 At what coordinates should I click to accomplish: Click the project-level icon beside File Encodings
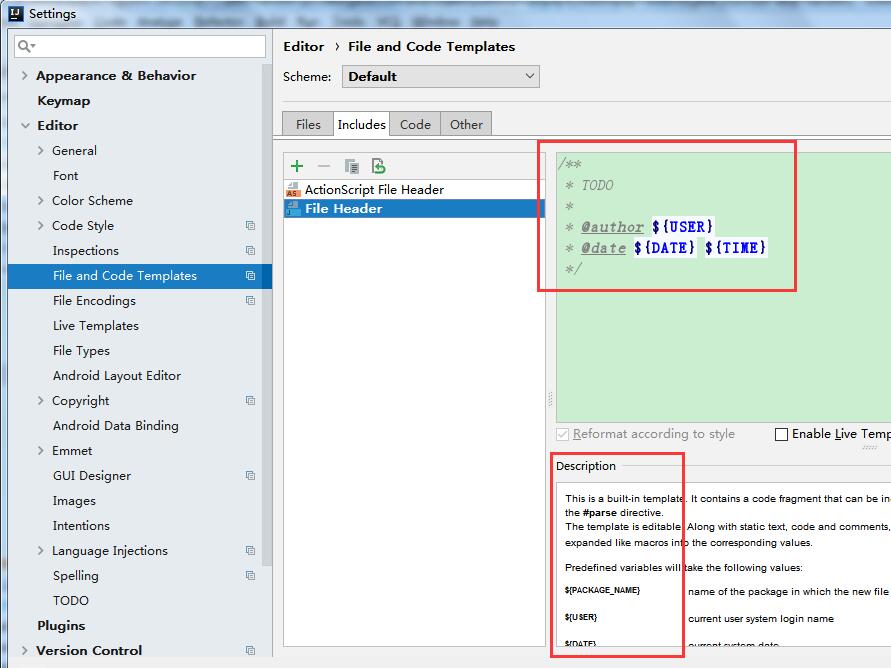pos(250,300)
